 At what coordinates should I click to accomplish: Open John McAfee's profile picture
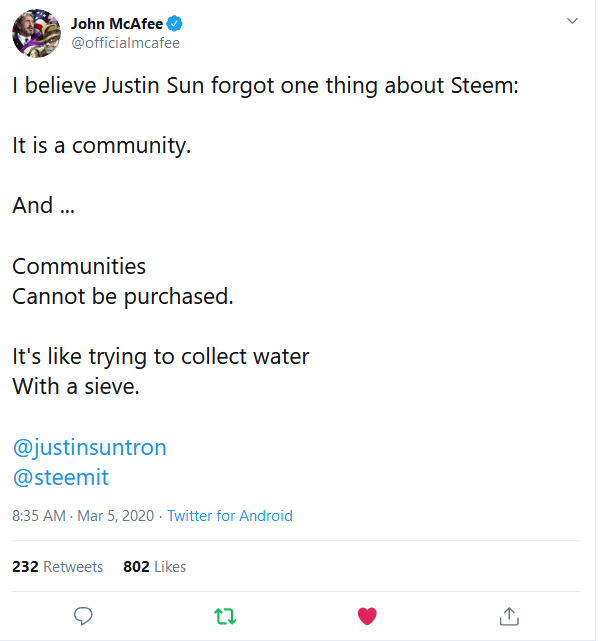37,33
